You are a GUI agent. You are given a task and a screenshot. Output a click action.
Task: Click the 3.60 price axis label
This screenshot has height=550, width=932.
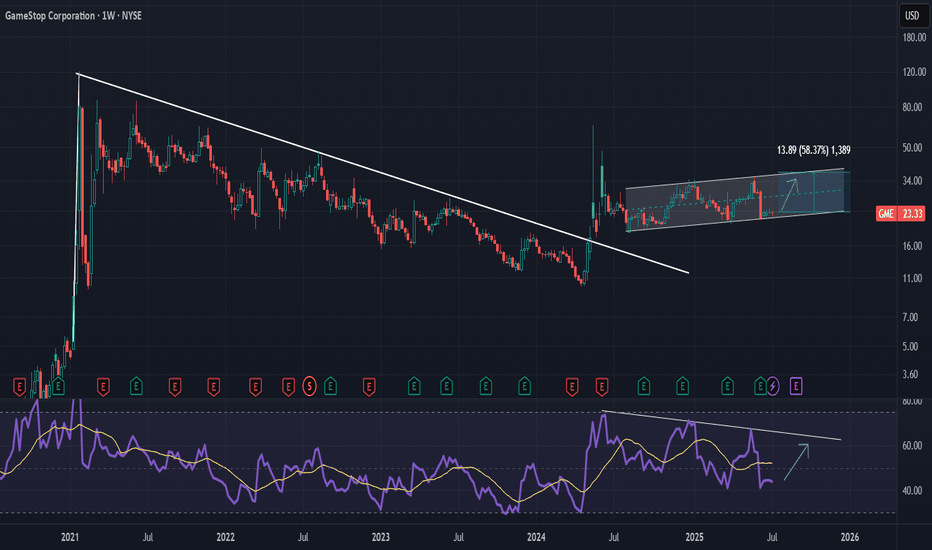pos(911,374)
